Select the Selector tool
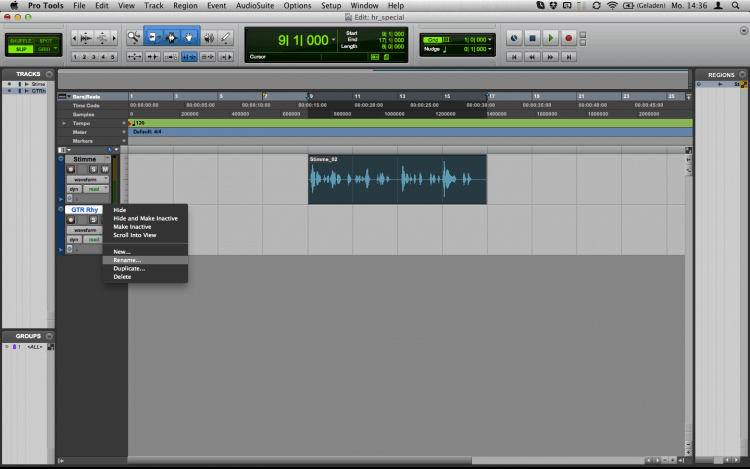 171,37
